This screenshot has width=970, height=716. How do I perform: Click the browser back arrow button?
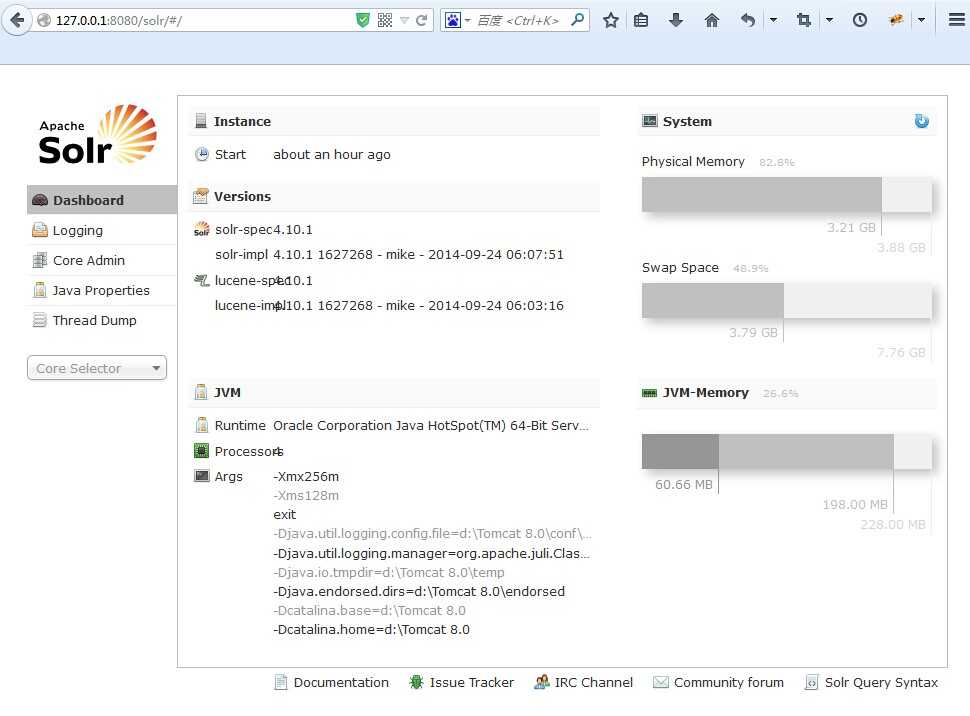click(17, 20)
